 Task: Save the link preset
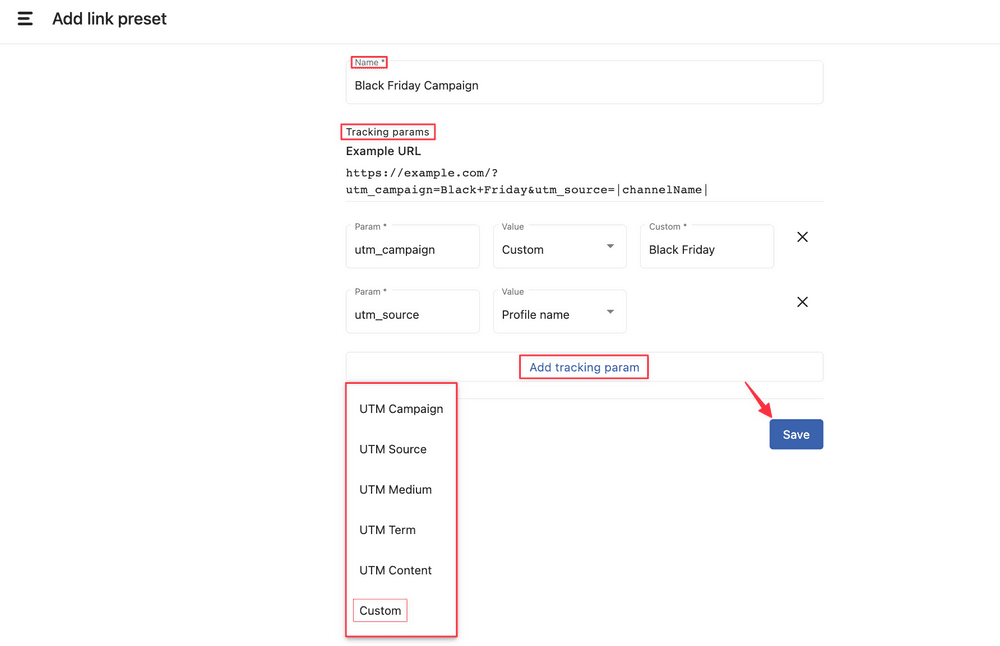click(795, 434)
